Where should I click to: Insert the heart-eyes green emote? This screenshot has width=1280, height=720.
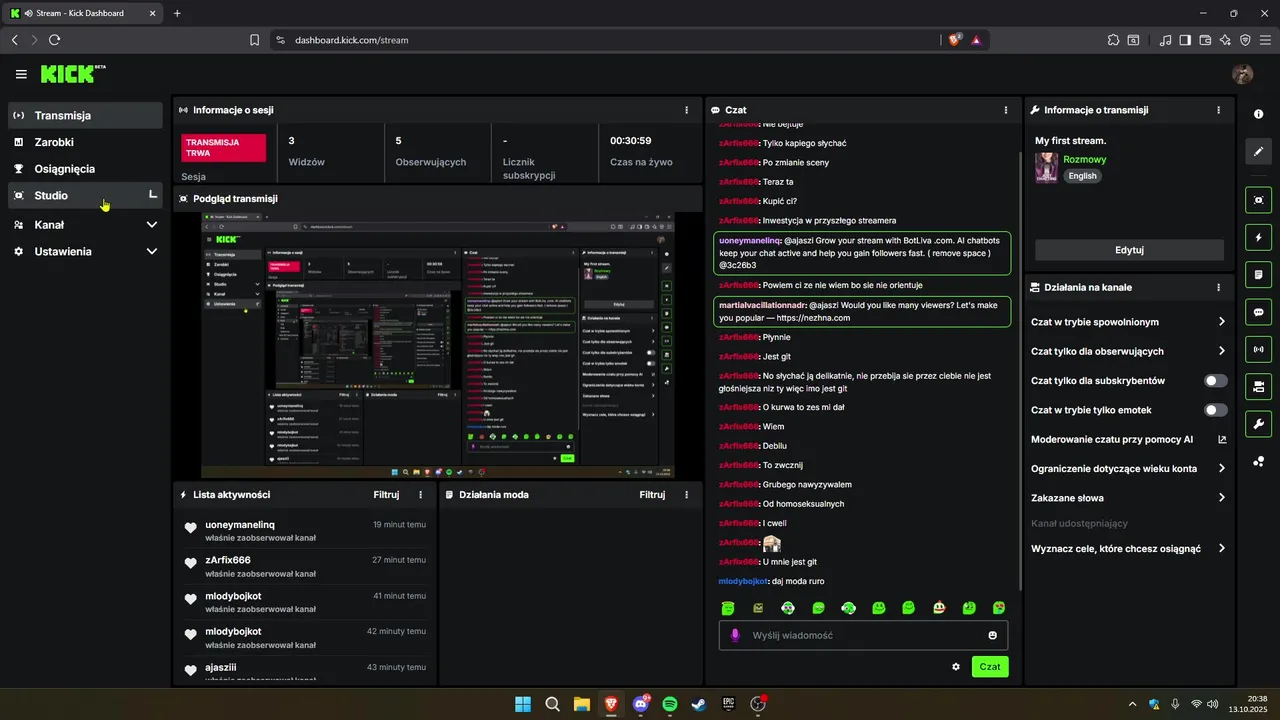999,607
